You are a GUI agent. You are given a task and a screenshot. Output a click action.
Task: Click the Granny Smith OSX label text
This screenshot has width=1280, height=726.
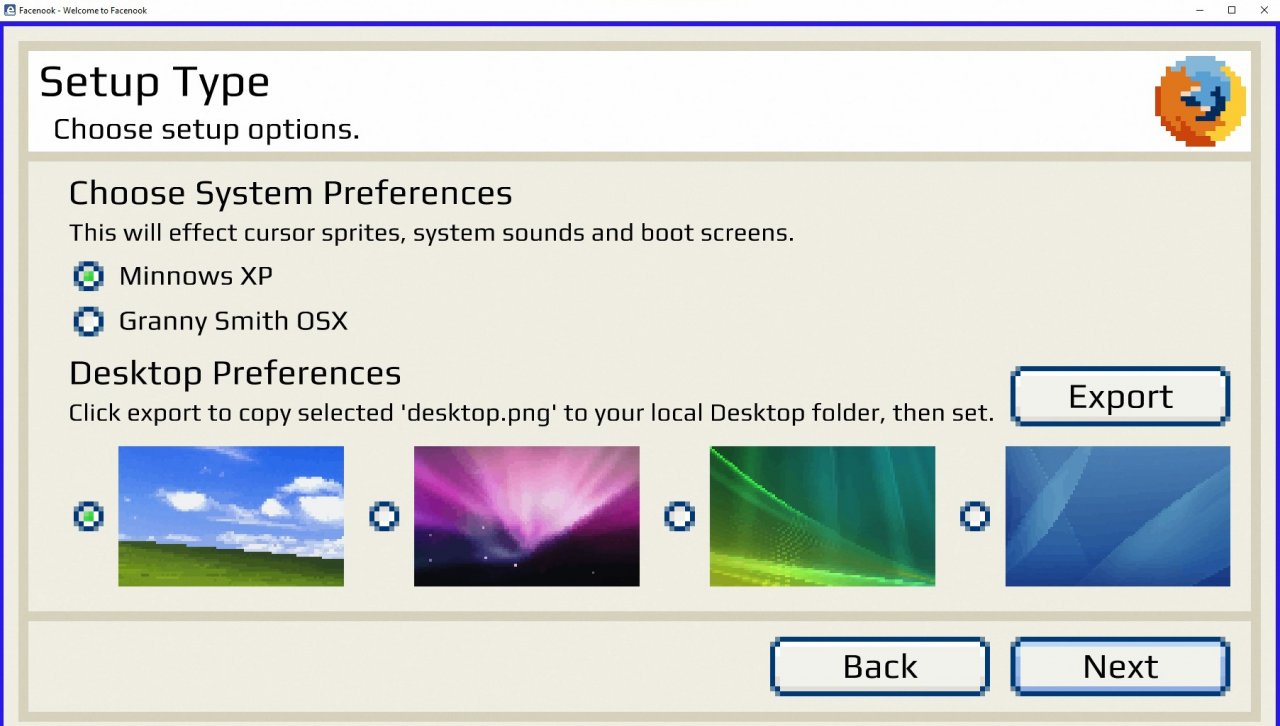pos(233,321)
